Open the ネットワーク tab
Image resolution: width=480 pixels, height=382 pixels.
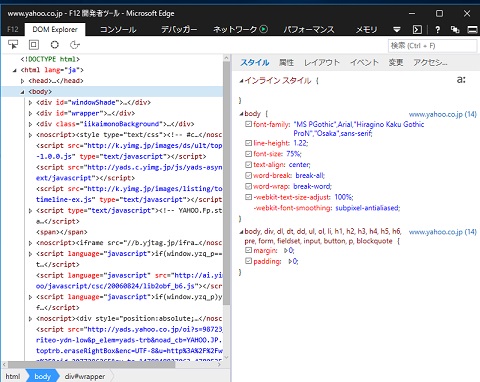point(235,30)
